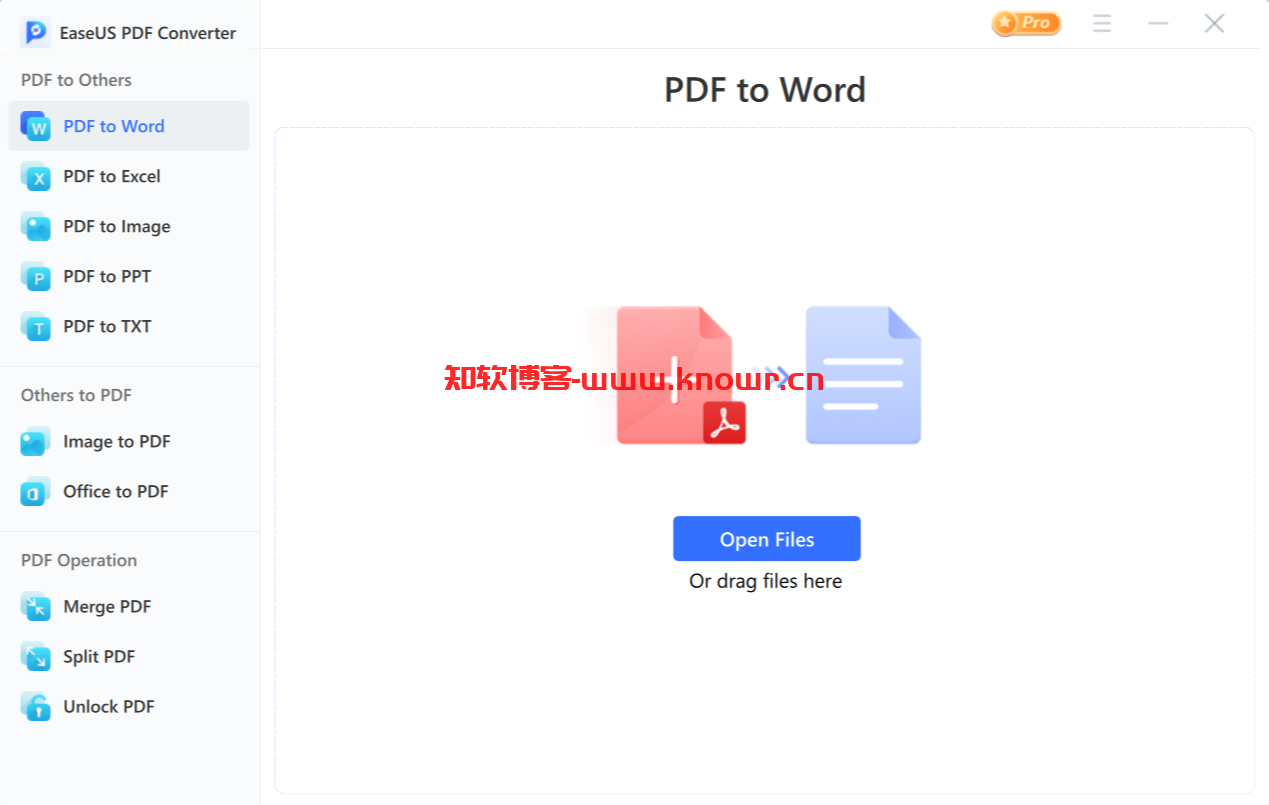Click the Split PDF icon
This screenshot has width=1269, height=805.
[35, 656]
